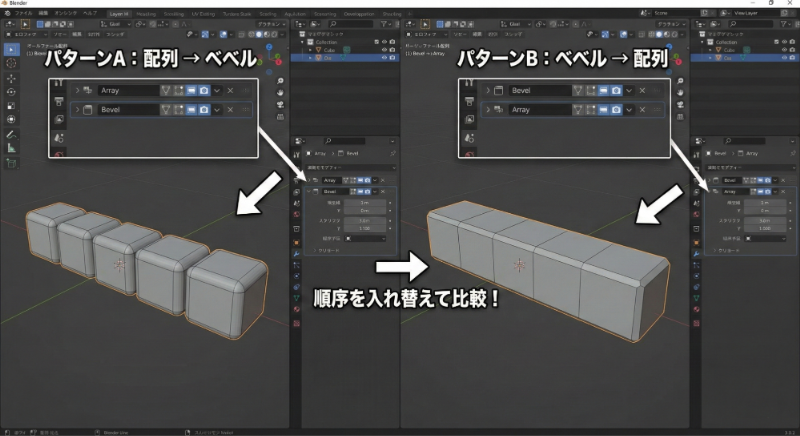Remove the Array modifier in Pattern A
The width and height of the screenshot is (800, 436).
pyautogui.click(x=383, y=180)
